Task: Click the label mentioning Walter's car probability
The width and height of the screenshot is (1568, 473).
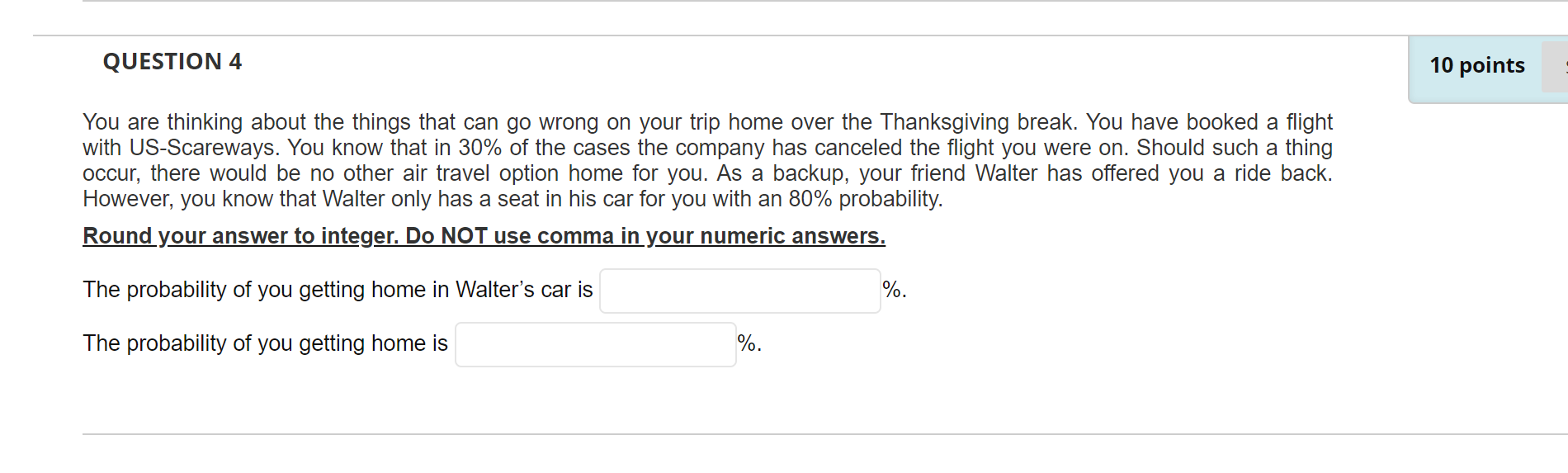Action: pyautogui.click(x=338, y=290)
